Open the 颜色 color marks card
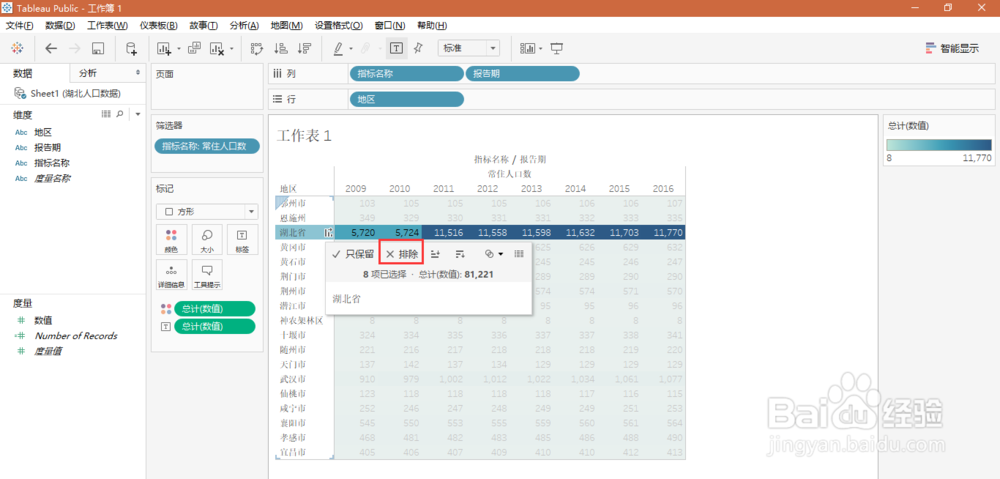 tap(172, 239)
